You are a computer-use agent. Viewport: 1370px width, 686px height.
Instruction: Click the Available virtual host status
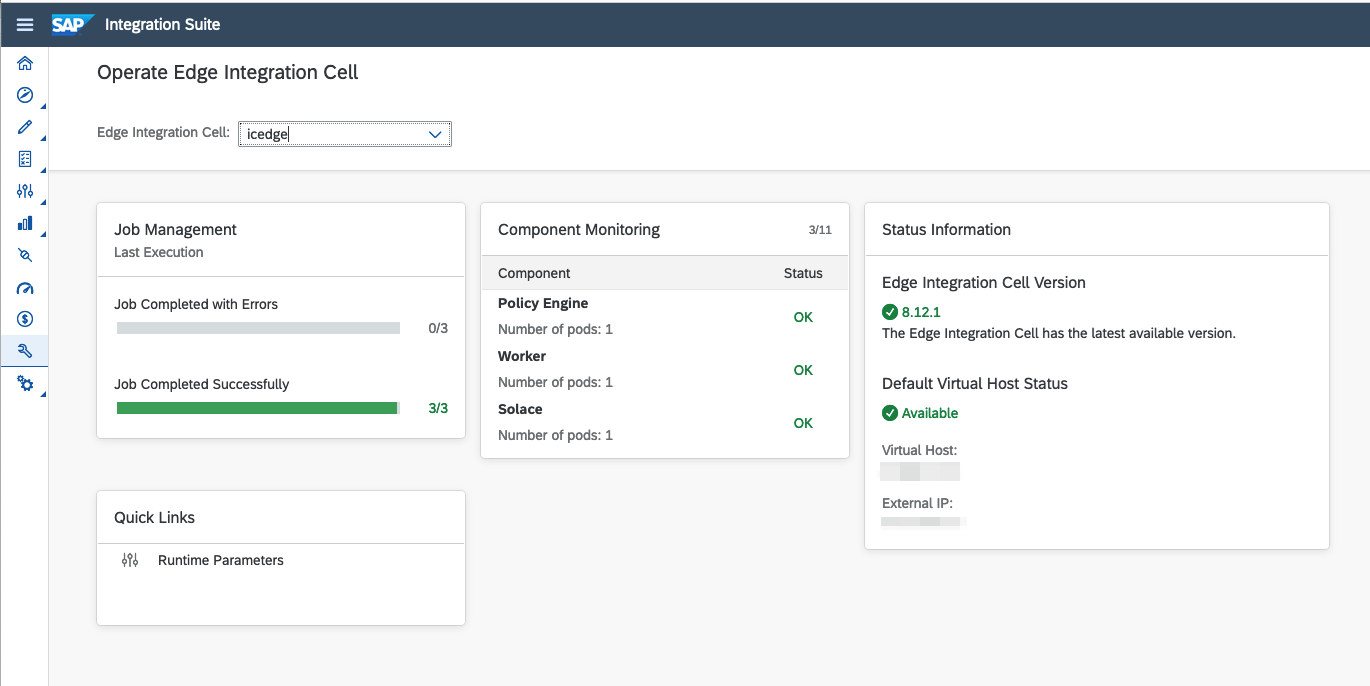tap(930, 413)
